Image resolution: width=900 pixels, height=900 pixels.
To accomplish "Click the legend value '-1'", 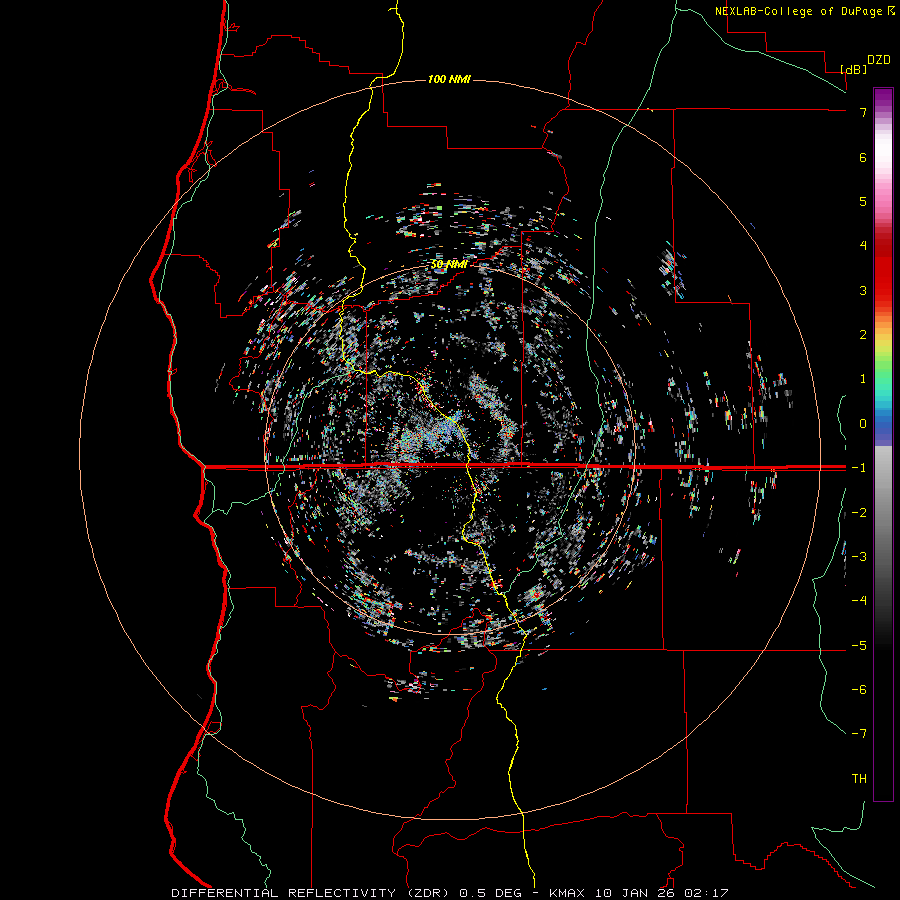I will pyautogui.click(x=859, y=468).
